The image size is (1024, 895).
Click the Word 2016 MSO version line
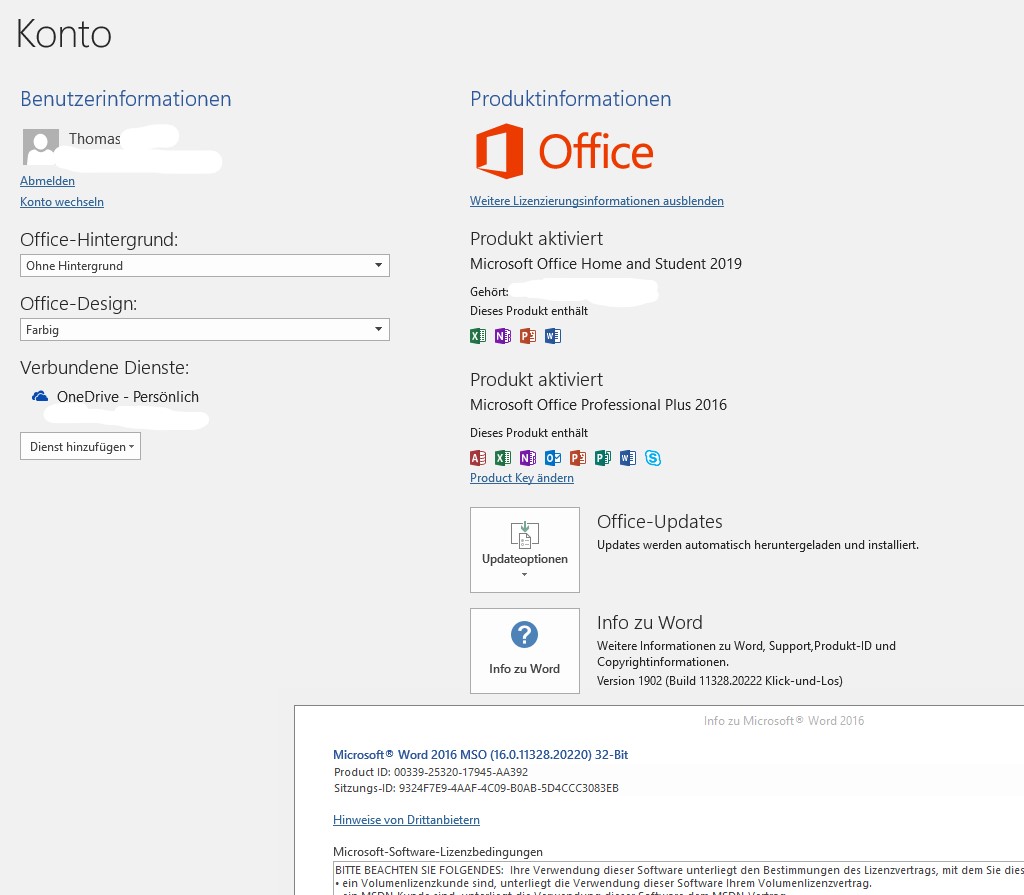pyautogui.click(x=481, y=755)
